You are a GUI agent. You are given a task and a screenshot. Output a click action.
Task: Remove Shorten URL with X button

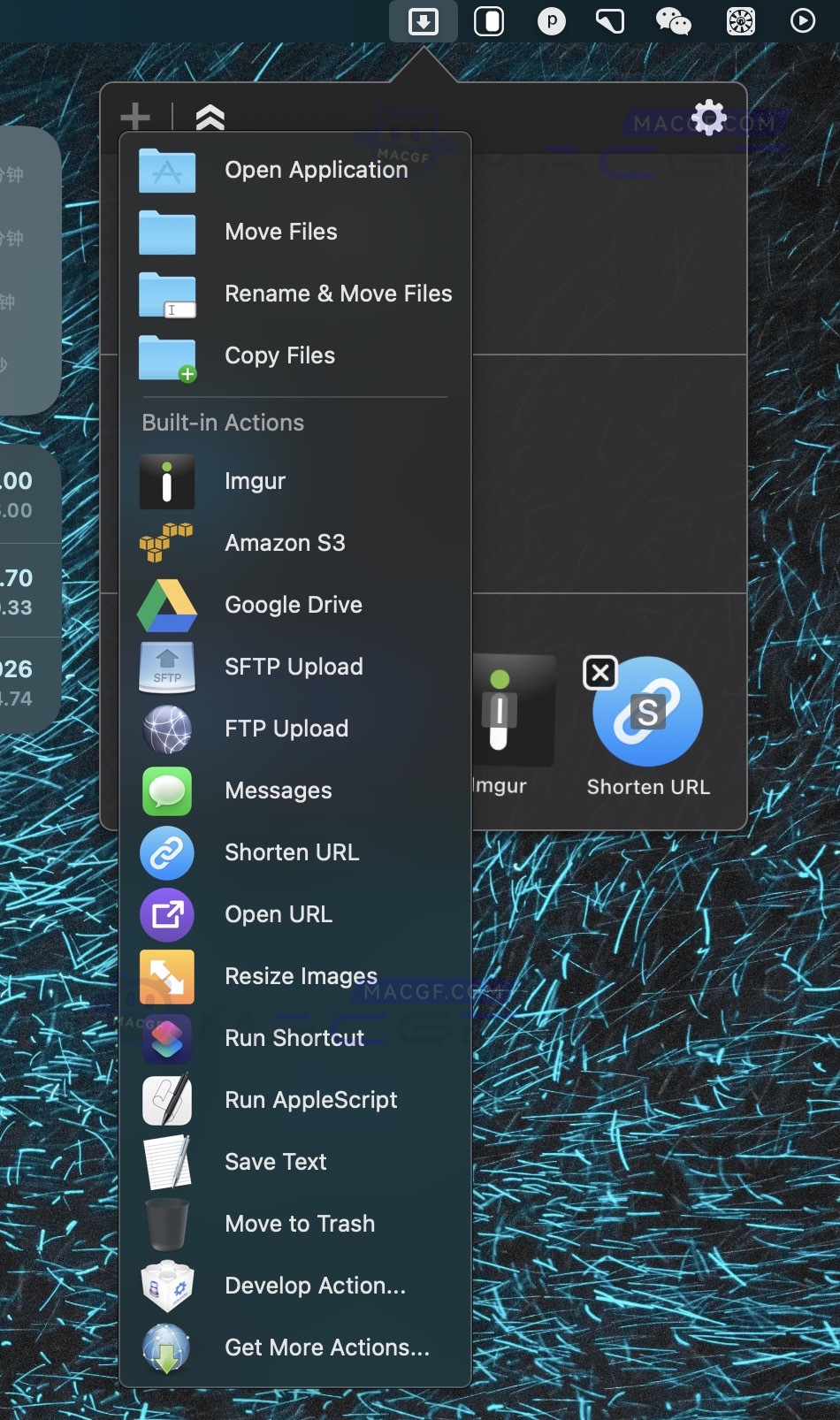pos(600,673)
